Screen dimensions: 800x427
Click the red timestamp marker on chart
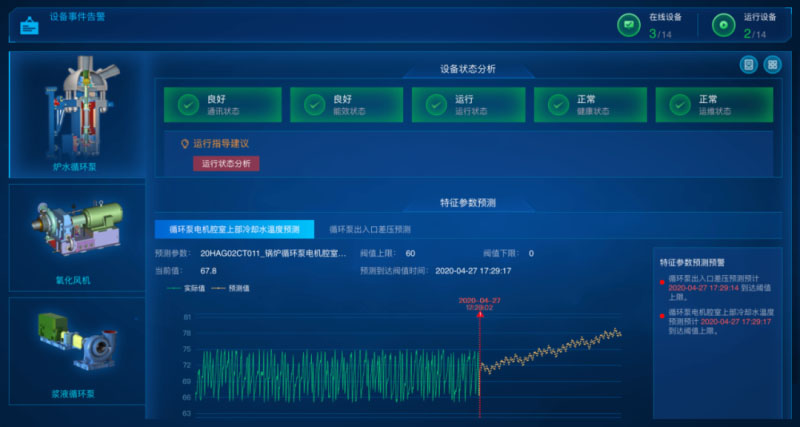pyautogui.click(x=477, y=303)
